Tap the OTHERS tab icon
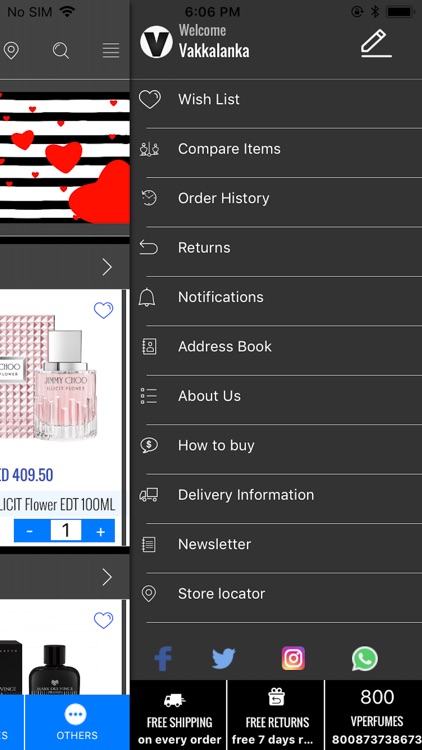 (76, 715)
